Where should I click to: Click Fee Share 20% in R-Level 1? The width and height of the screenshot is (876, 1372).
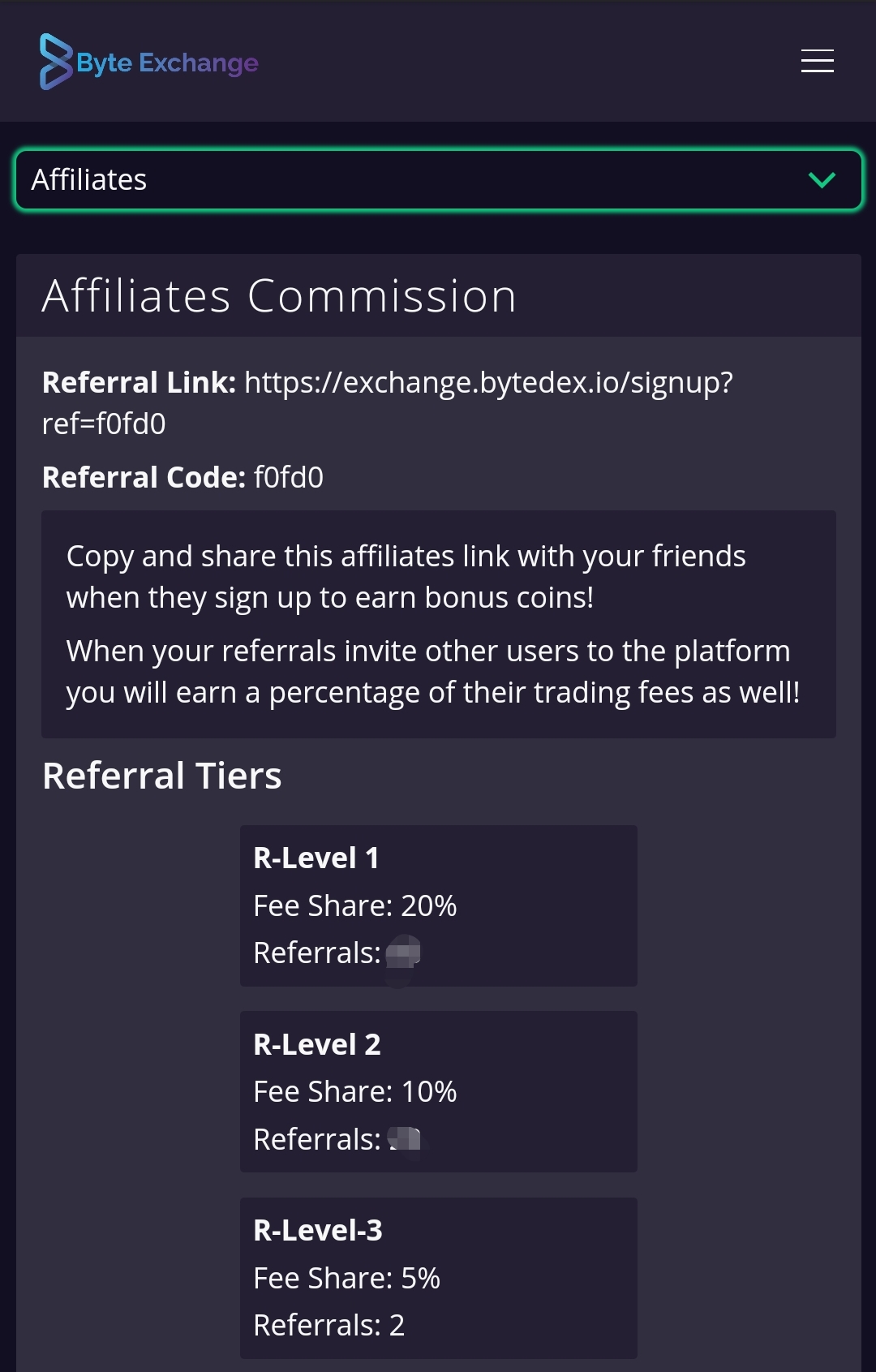(x=354, y=905)
